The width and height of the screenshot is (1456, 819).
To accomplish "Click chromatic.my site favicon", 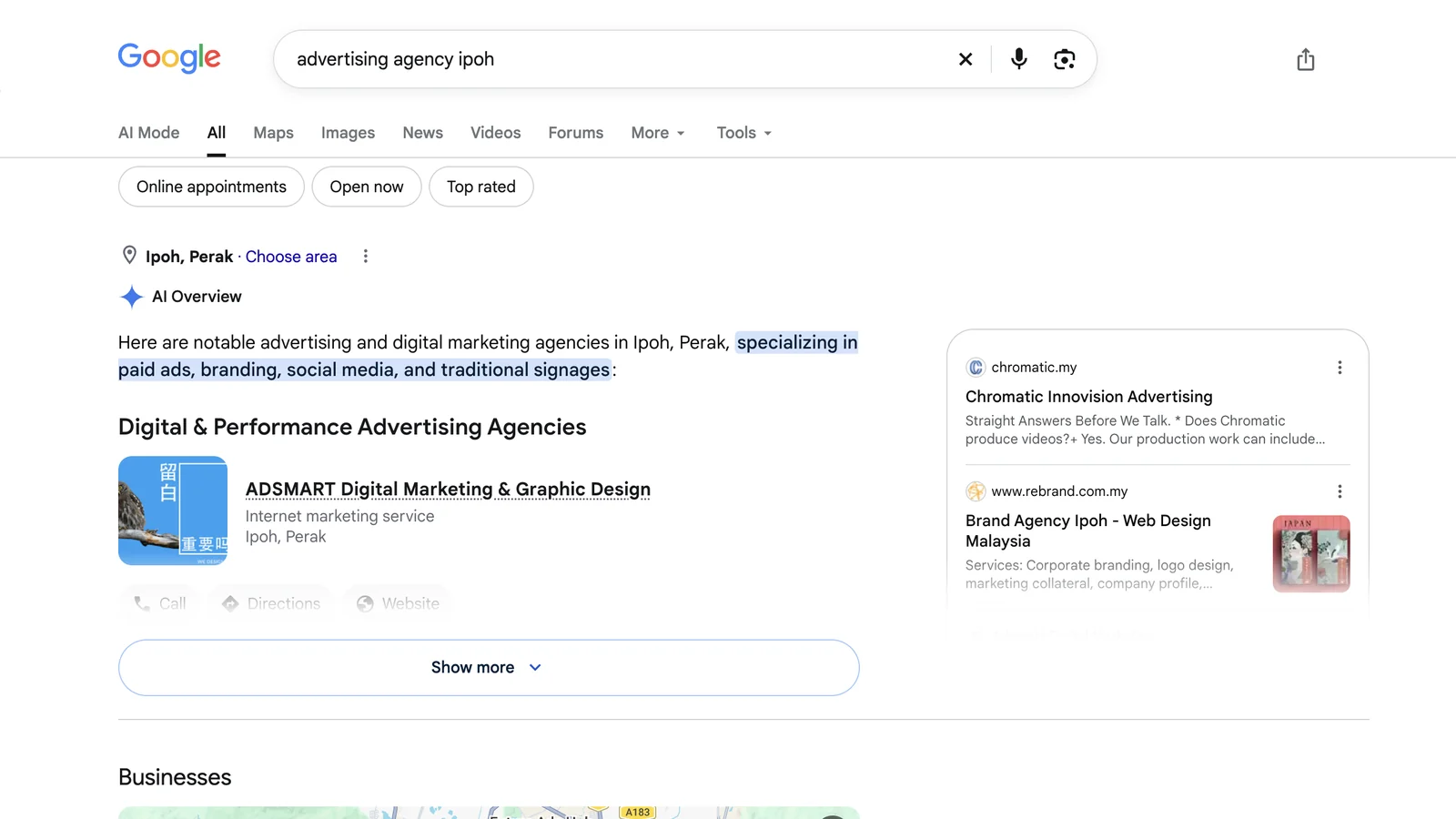I will 976,368.
